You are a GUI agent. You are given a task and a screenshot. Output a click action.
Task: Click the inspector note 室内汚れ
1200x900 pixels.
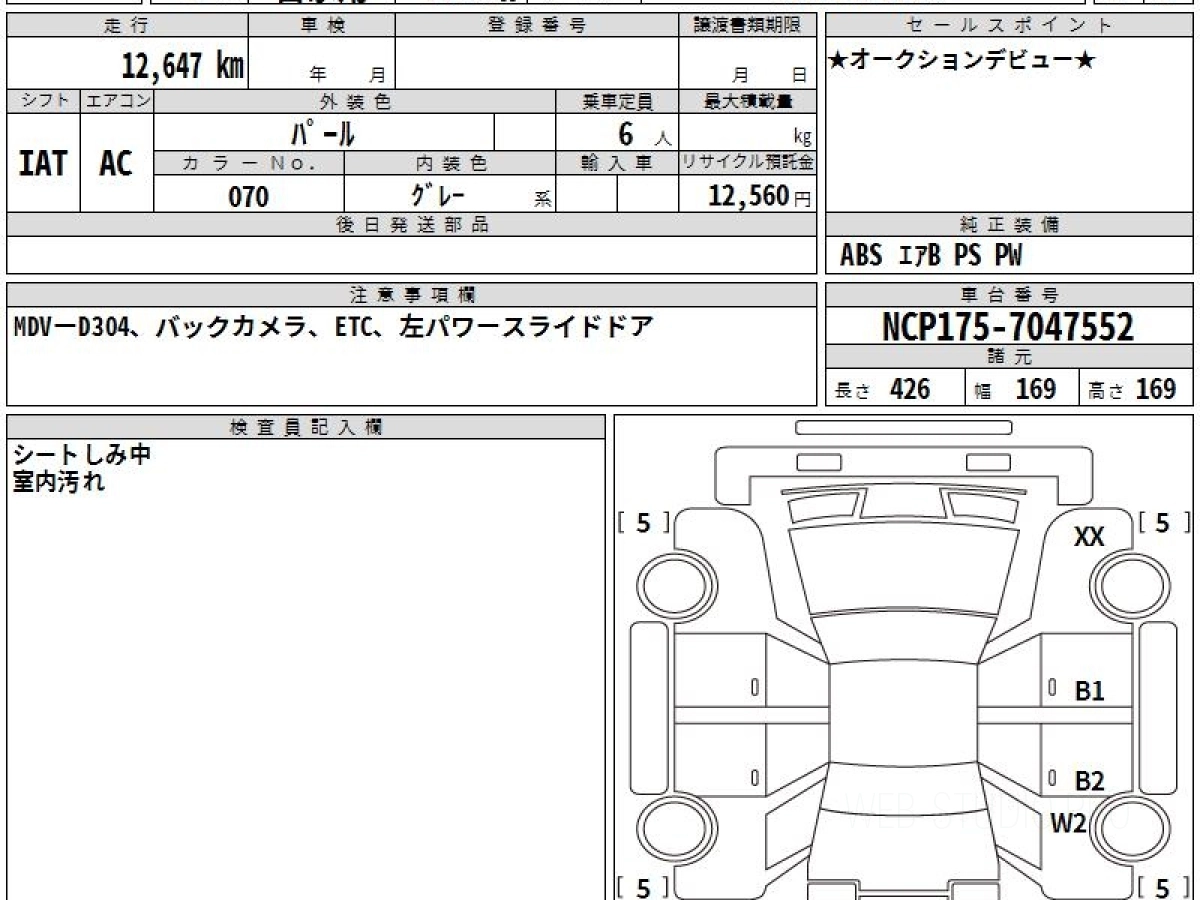(x=59, y=482)
